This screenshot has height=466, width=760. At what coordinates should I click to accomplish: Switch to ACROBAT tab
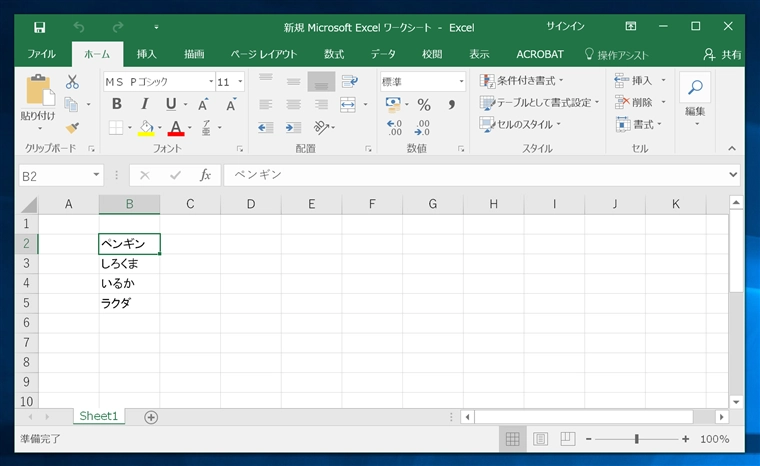click(x=539, y=54)
